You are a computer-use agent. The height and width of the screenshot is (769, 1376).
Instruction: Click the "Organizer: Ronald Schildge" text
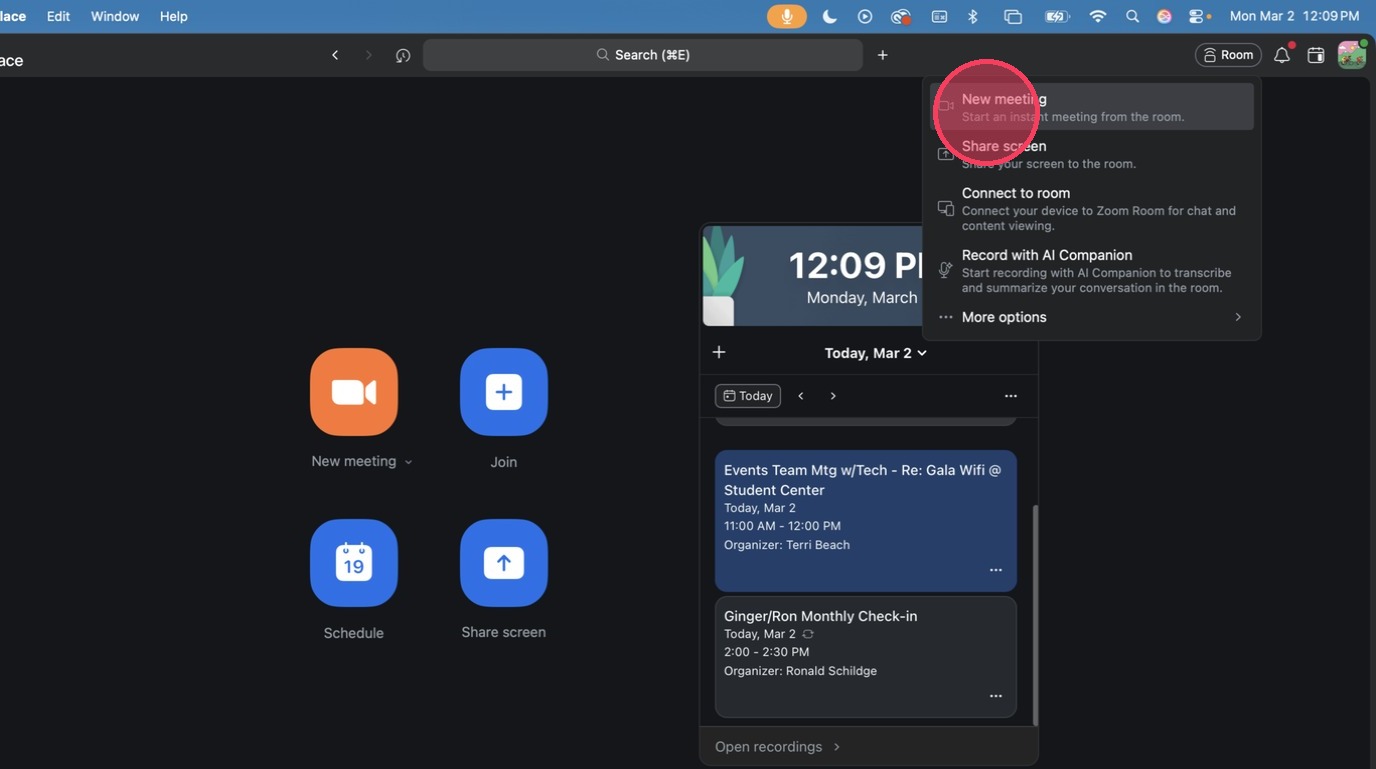pyautogui.click(x=800, y=671)
